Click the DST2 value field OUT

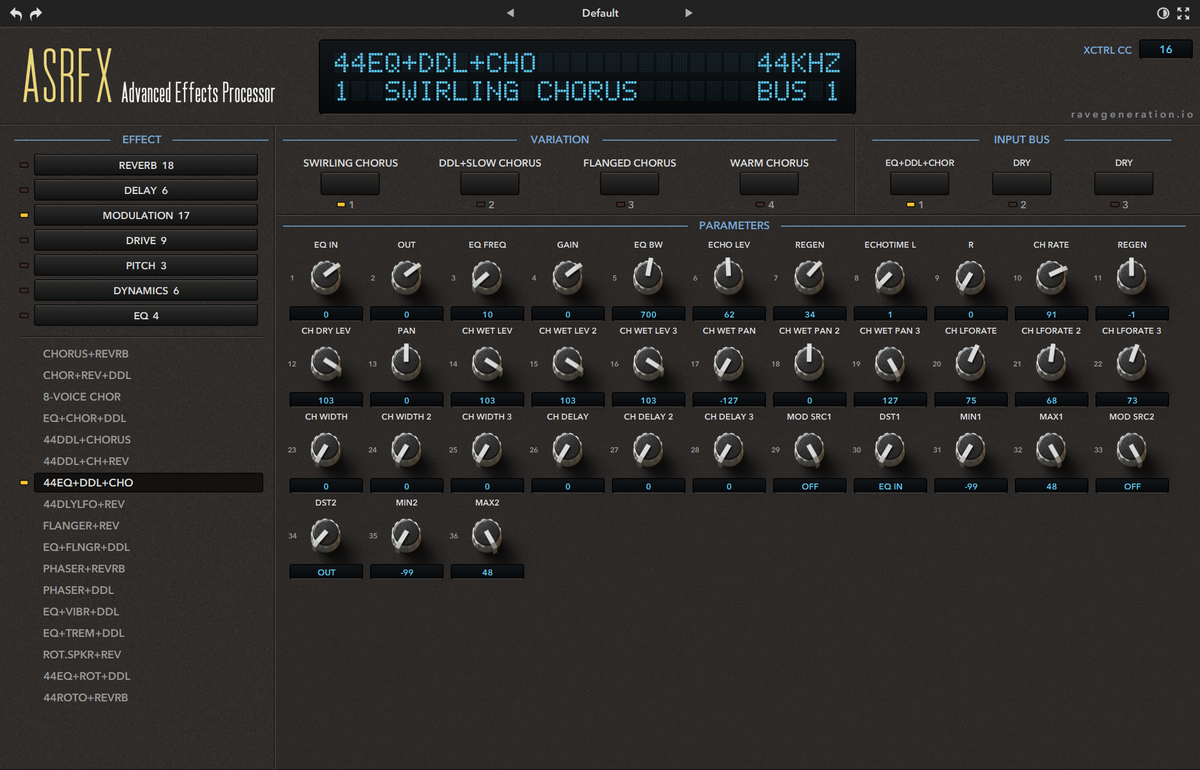pyautogui.click(x=325, y=573)
